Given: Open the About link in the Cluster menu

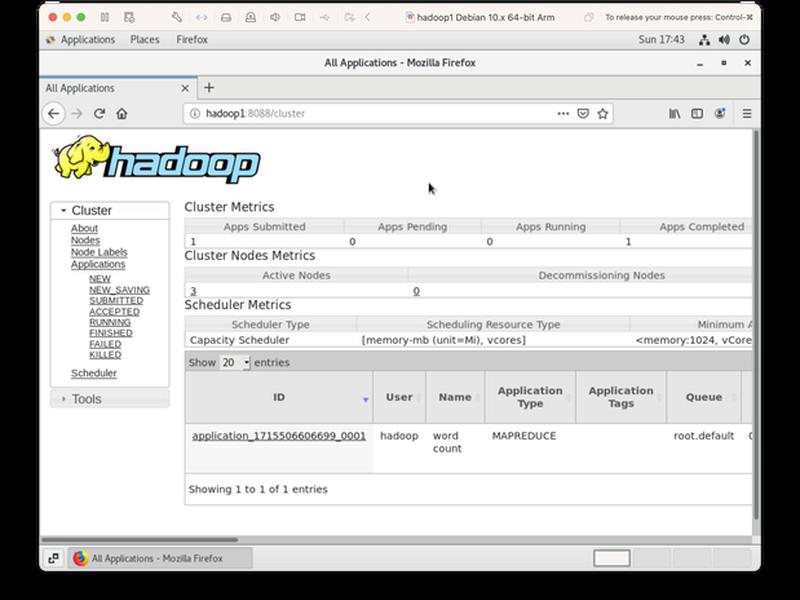Looking at the screenshot, I should [x=84, y=229].
